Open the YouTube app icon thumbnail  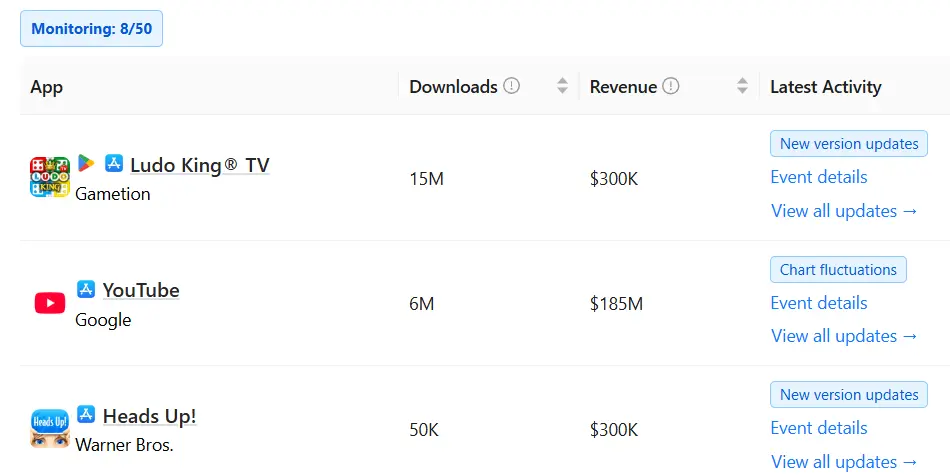pyautogui.click(x=50, y=303)
